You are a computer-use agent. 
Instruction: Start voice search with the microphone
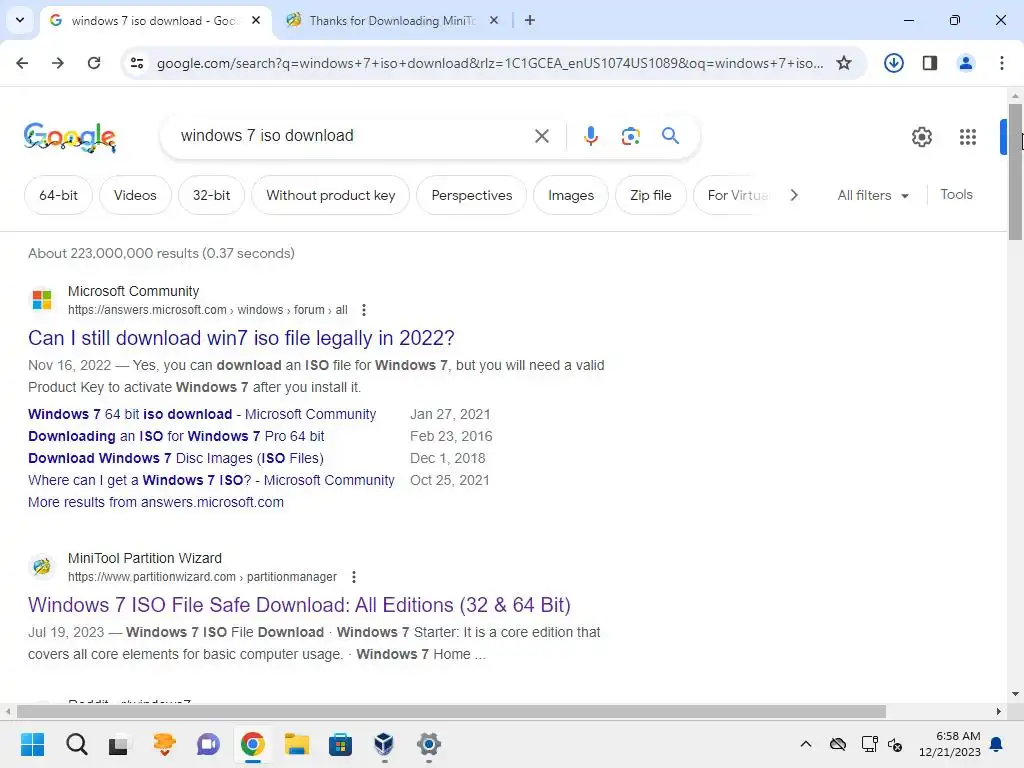[590, 136]
